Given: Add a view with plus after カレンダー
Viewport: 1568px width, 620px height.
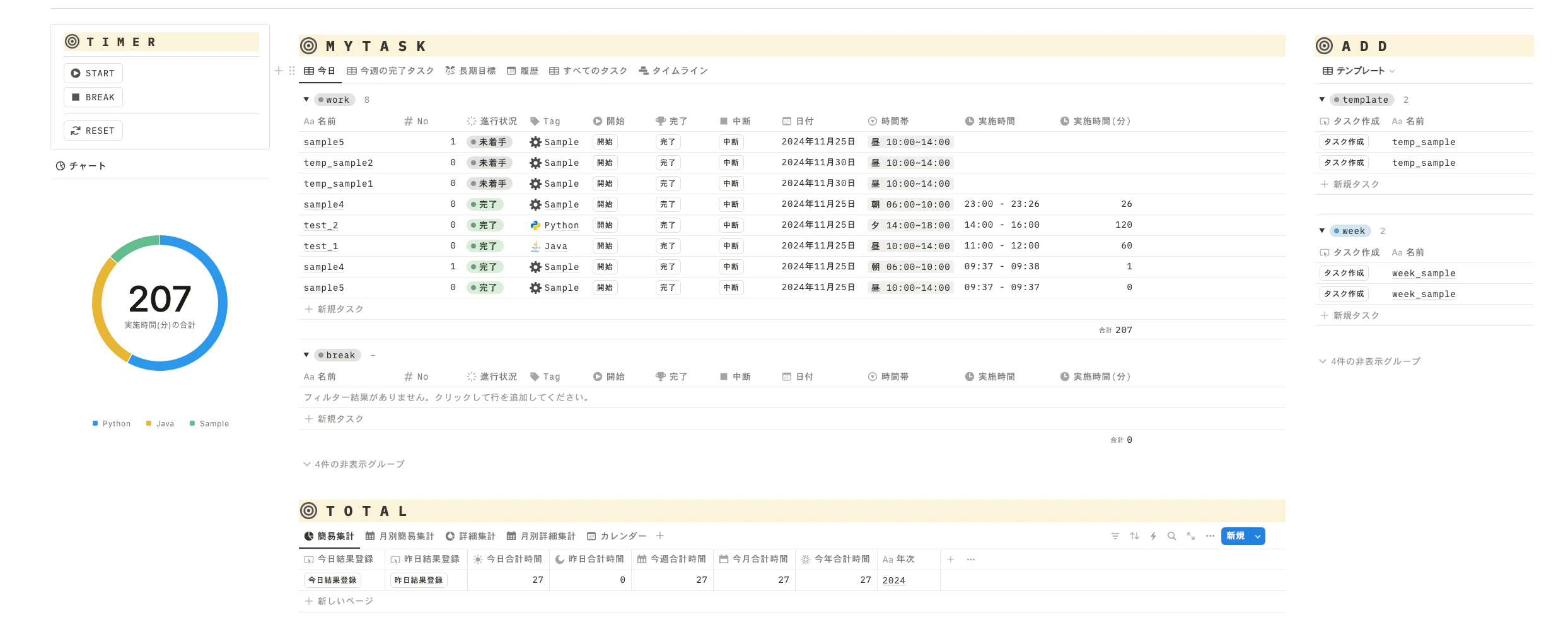Looking at the screenshot, I should click(660, 536).
